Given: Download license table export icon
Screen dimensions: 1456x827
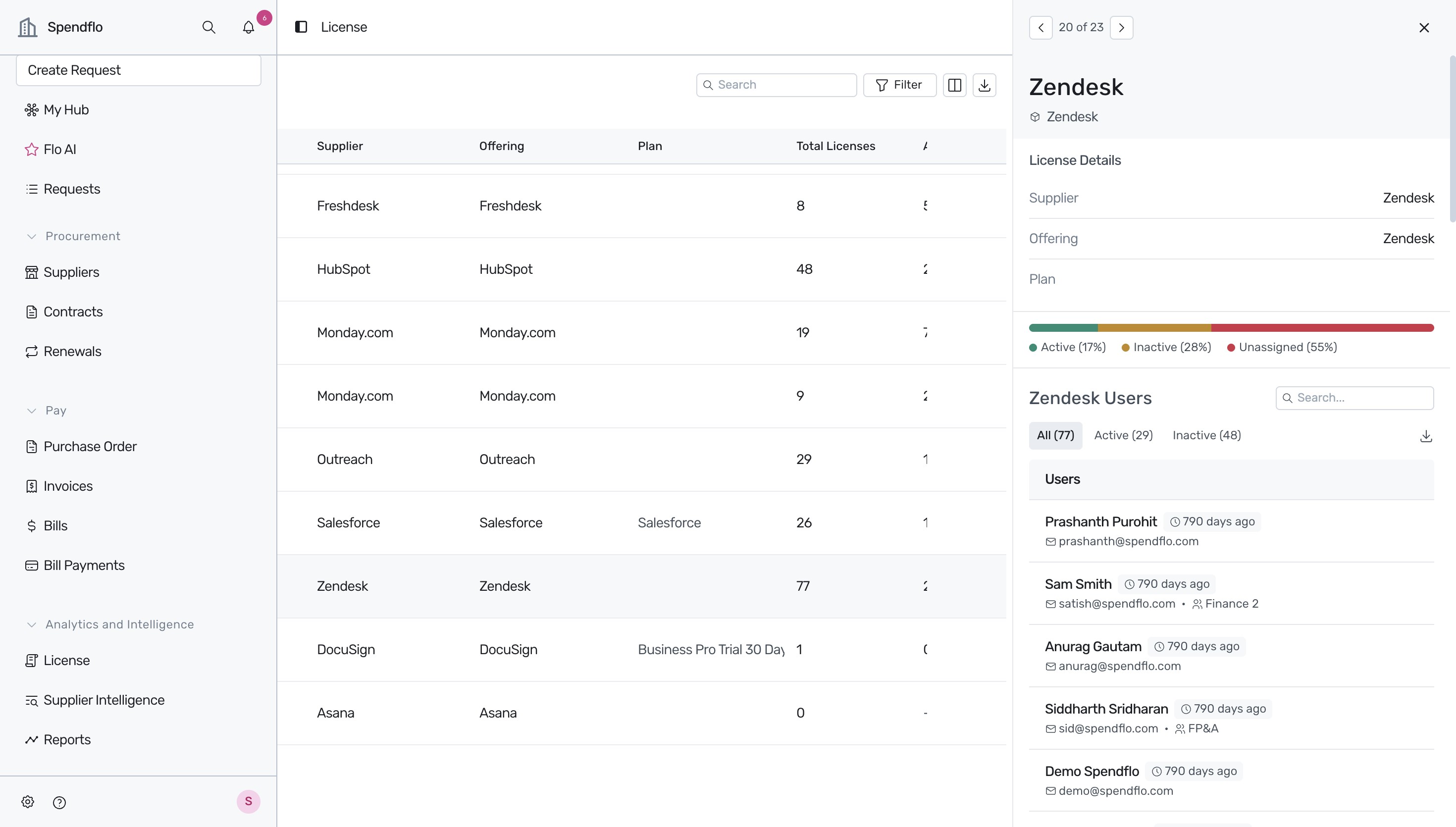Looking at the screenshot, I should point(985,85).
